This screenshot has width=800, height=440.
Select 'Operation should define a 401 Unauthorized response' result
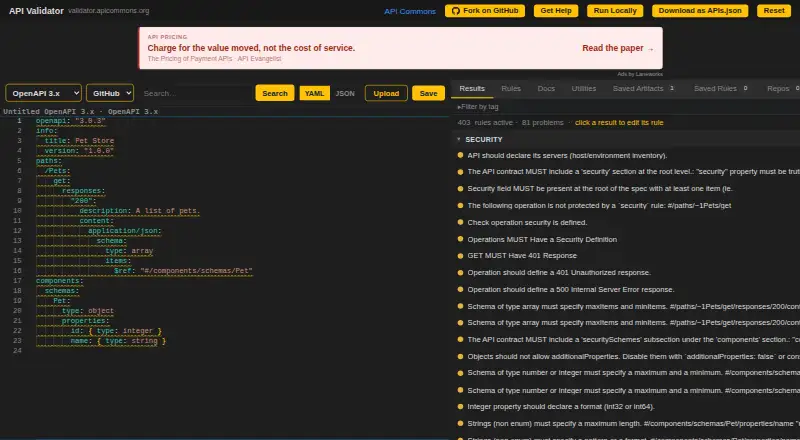coord(559,273)
